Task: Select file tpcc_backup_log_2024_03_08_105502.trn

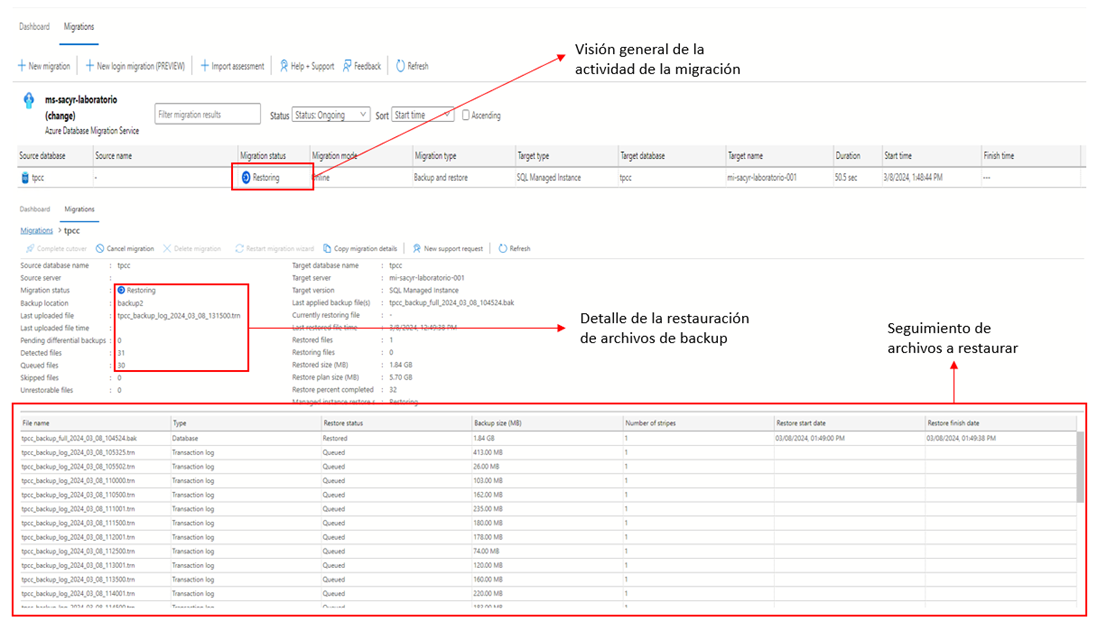Action: click(x=78, y=466)
